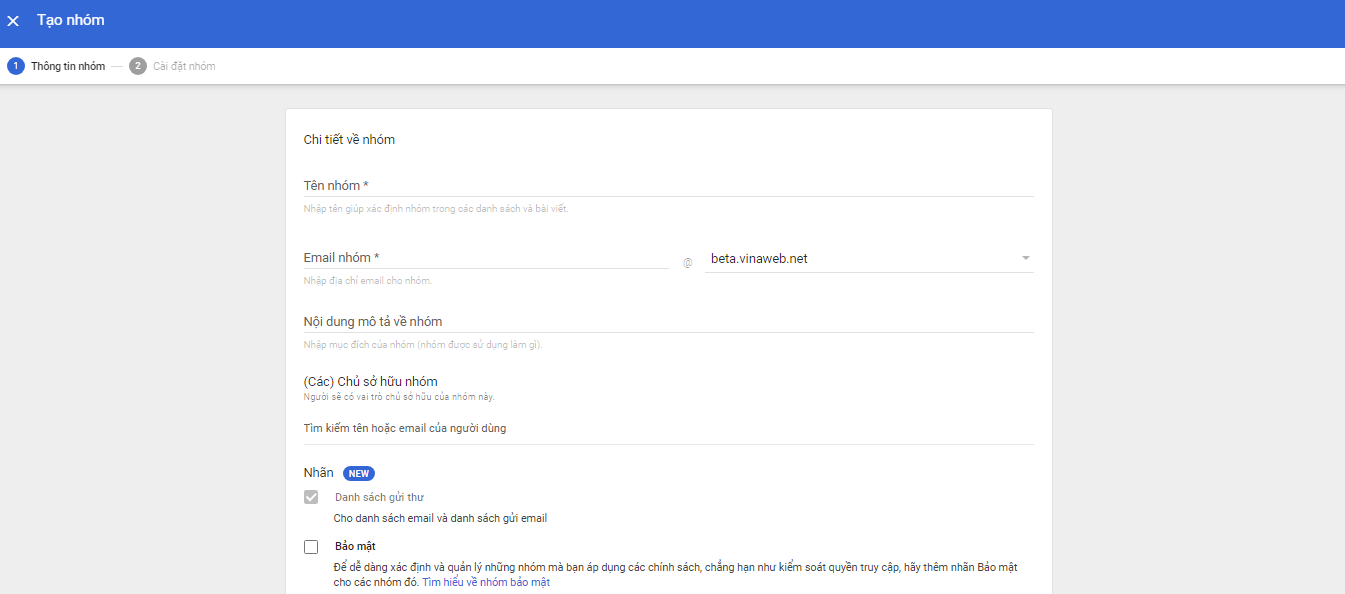Focus the Tên nhóm input field

point(668,186)
